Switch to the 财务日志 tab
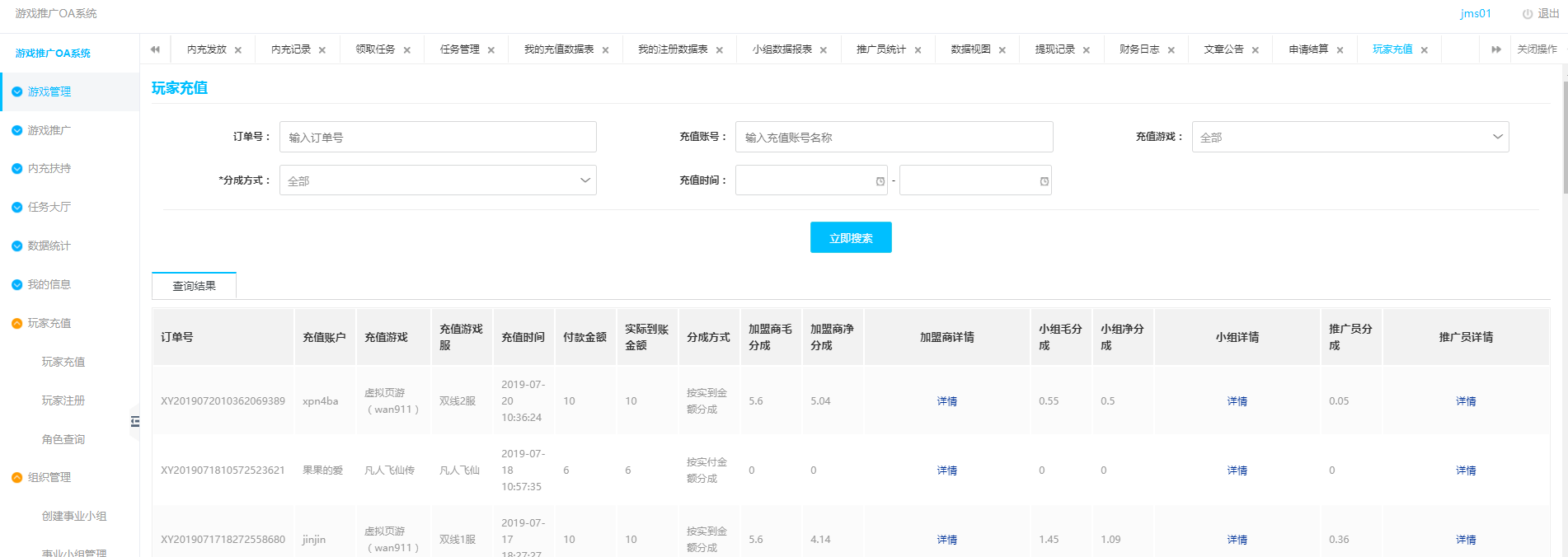The height and width of the screenshot is (557, 1568). [1138, 49]
